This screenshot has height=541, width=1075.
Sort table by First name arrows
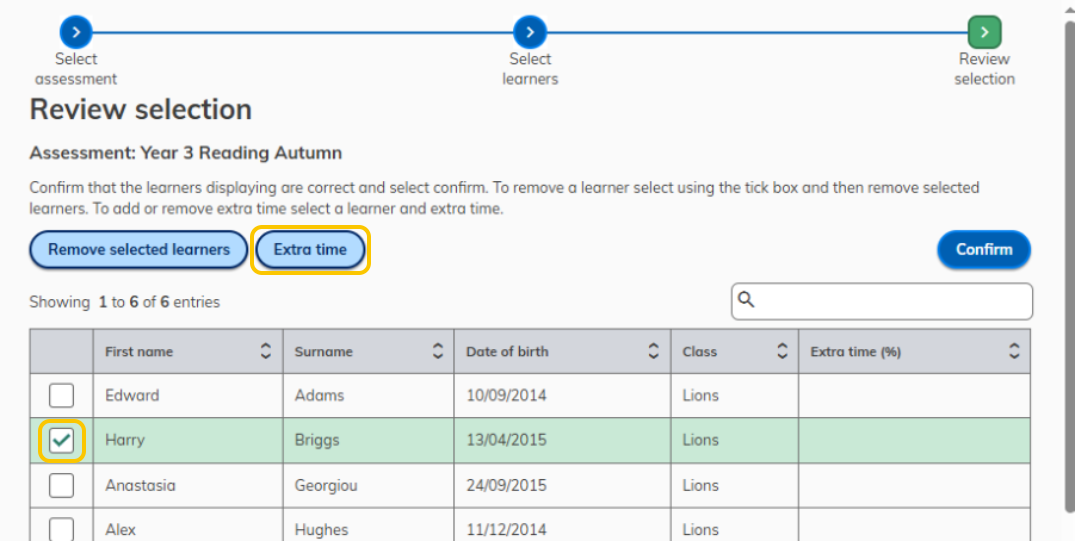tap(265, 352)
